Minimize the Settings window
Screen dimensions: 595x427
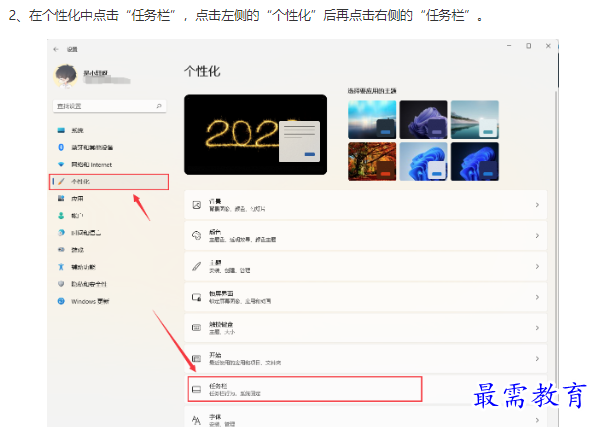coord(509,46)
